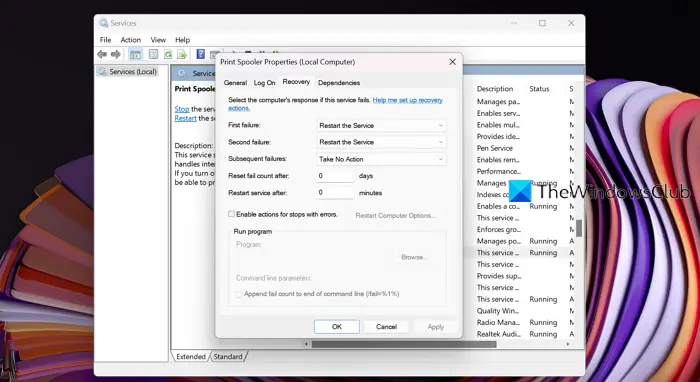Follow Help me set up recovery actions link
Screen dimensions: 700x382
coord(335,104)
